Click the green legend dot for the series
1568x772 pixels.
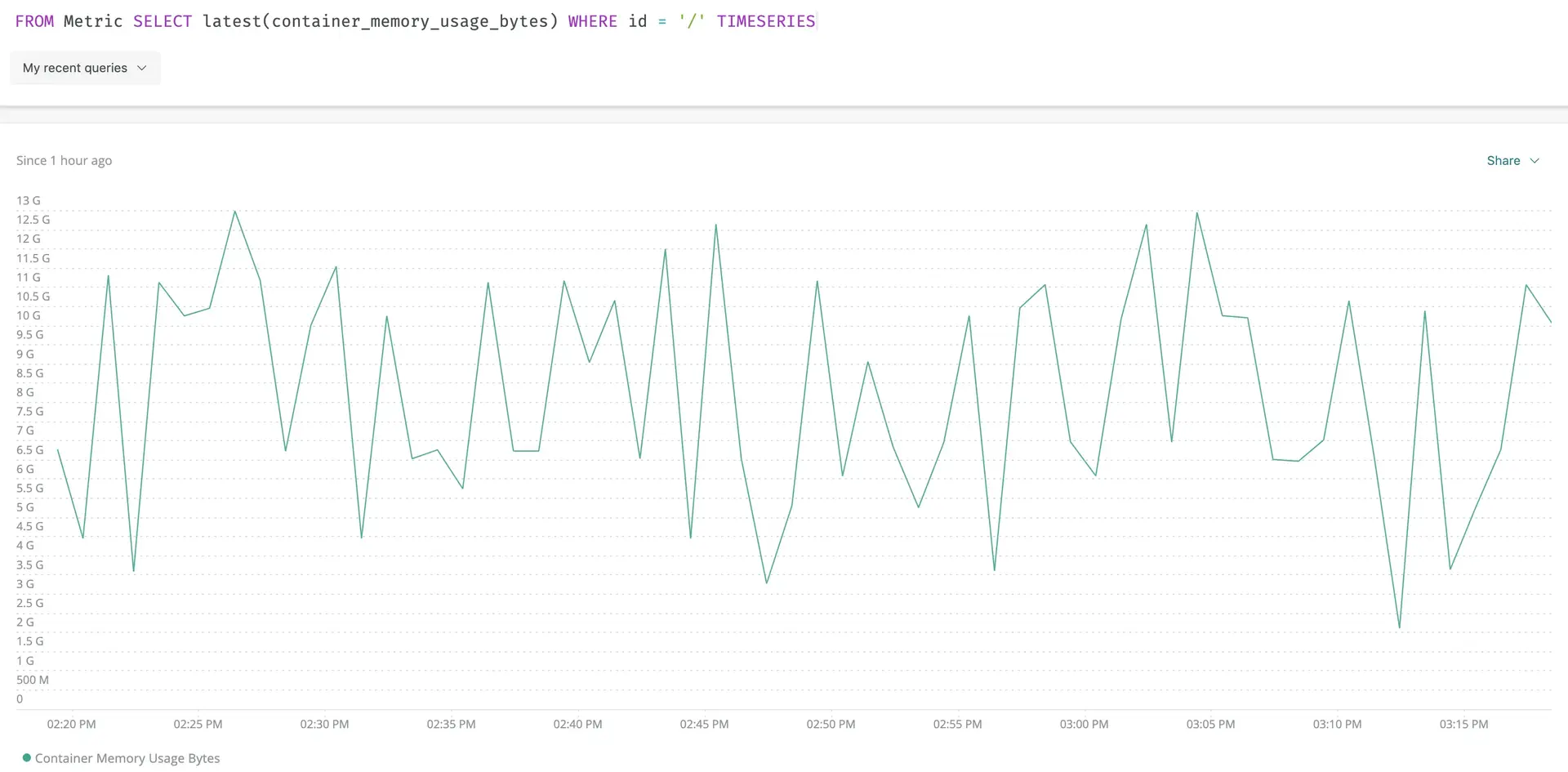pyautogui.click(x=27, y=758)
